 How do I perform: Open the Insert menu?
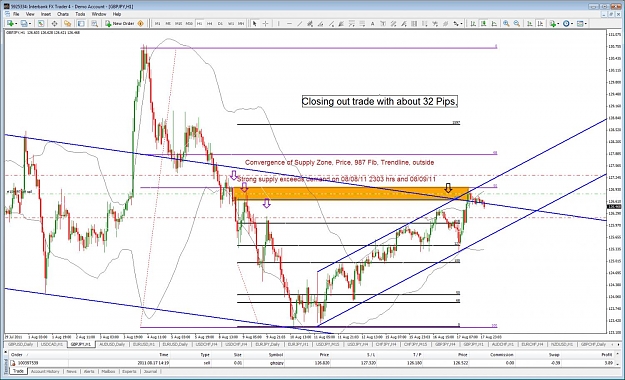pyautogui.click(x=46, y=14)
